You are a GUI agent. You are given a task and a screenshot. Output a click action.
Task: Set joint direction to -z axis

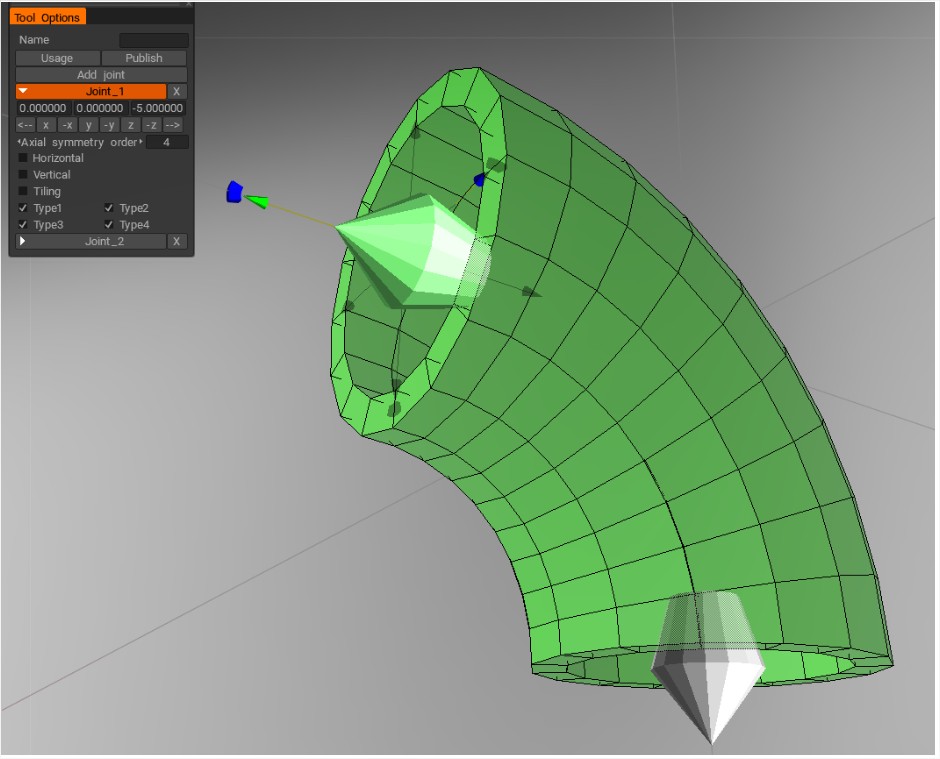click(x=151, y=125)
